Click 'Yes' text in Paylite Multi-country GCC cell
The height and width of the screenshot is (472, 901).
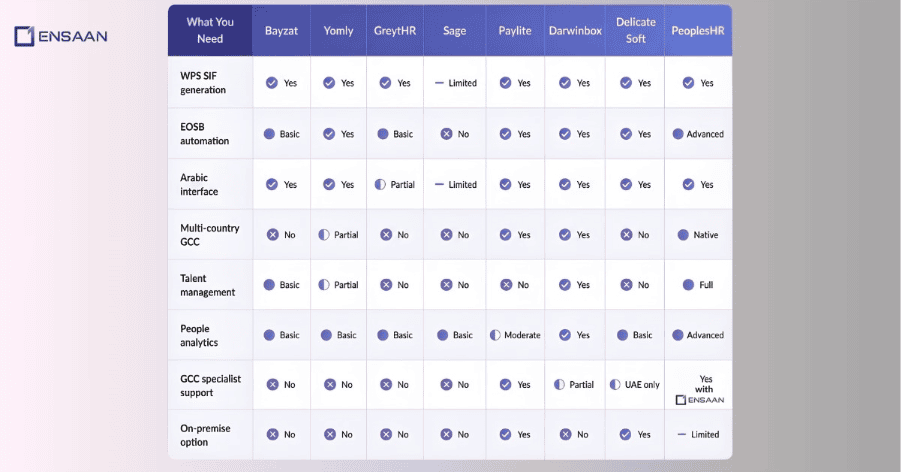coord(524,235)
